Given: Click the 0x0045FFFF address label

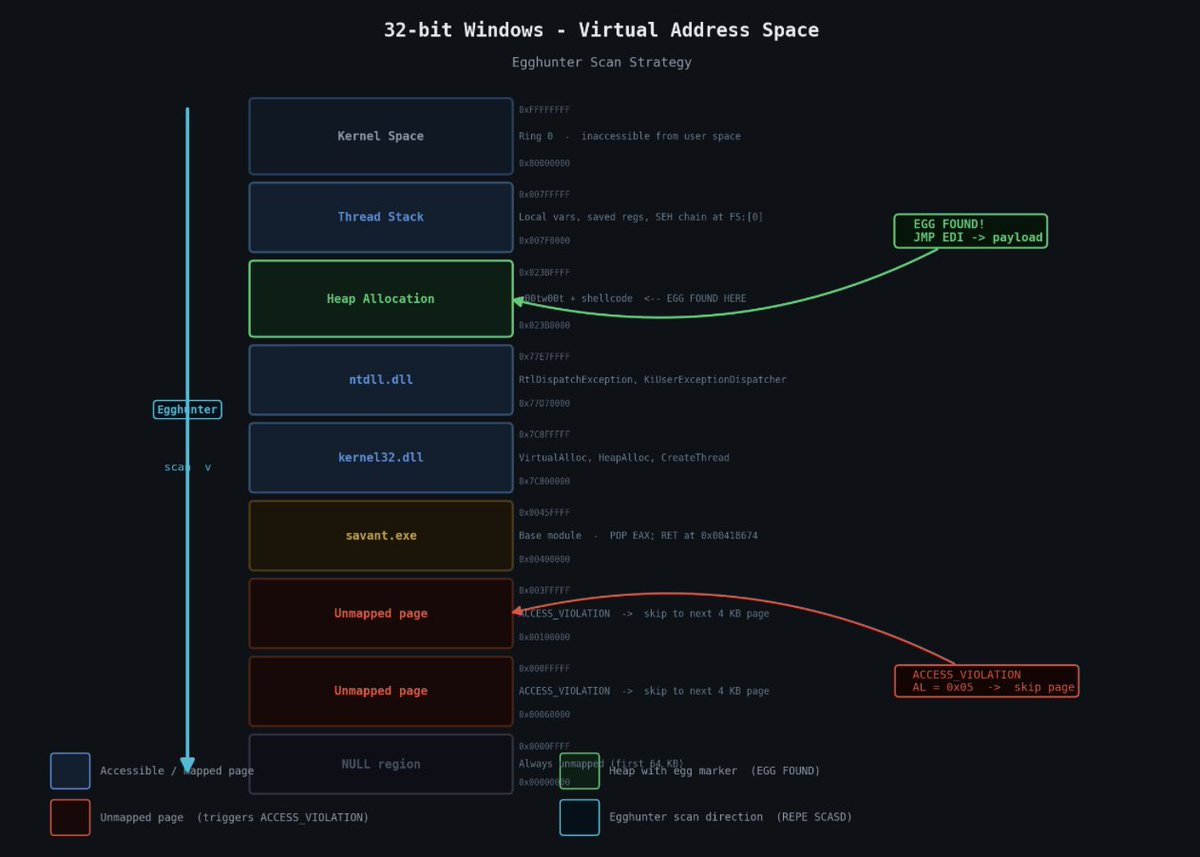Looking at the screenshot, I should tap(544, 513).
